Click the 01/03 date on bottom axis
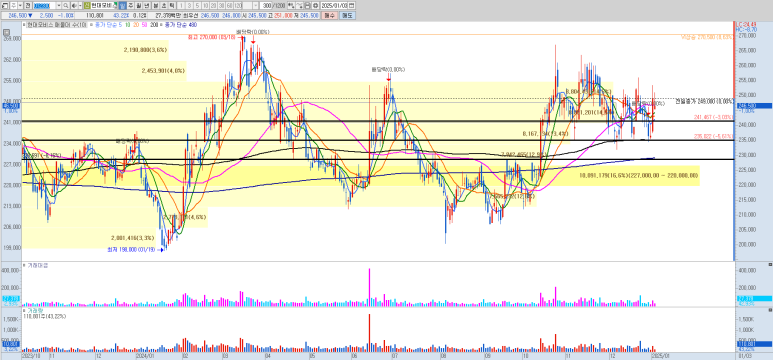Screen dimensions: 773x360 [745, 355]
